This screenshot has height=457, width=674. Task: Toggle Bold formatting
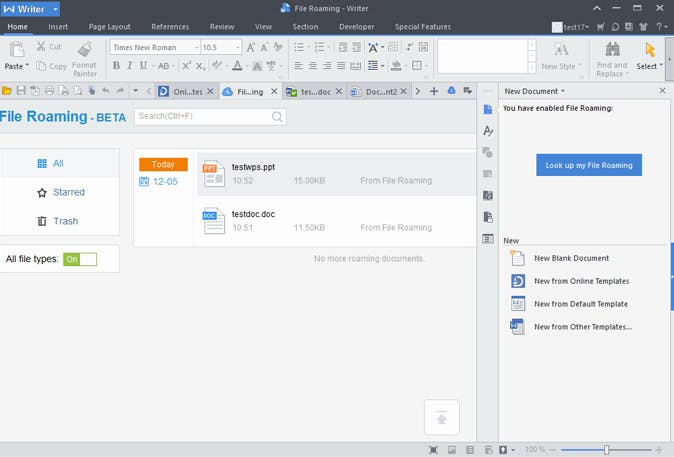tap(116, 66)
